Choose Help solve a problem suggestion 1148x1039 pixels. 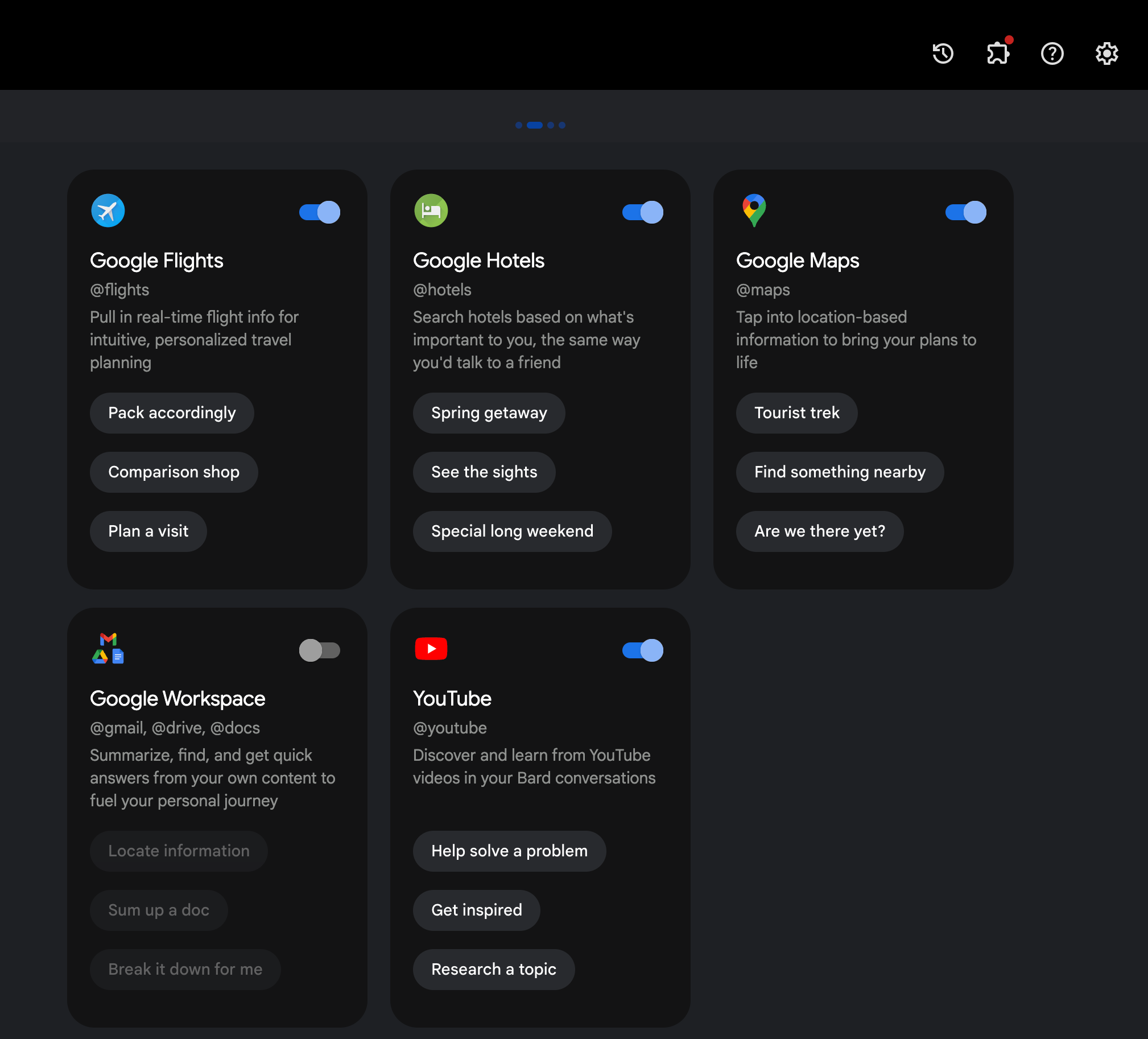pos(509,851)
